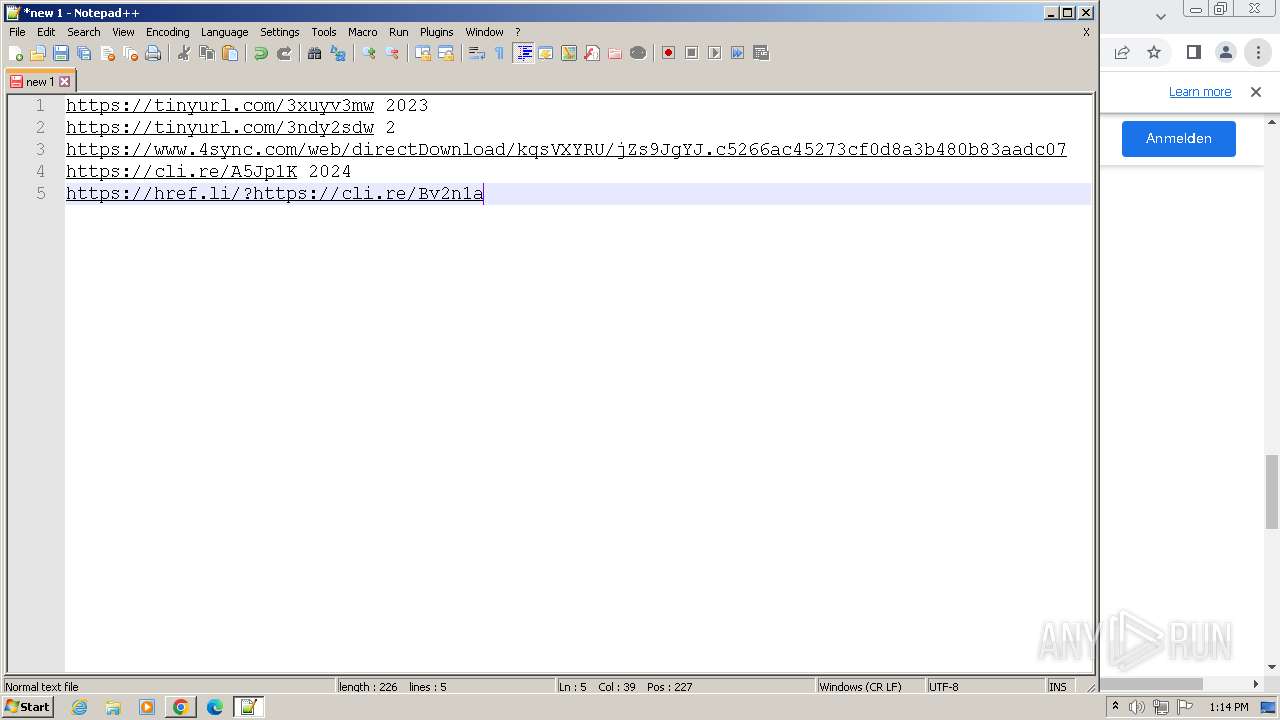This screenshot has width=1280, height=720.
Task: Open the Macro menu
Action: pyautogui.click(x=363, y=32)
